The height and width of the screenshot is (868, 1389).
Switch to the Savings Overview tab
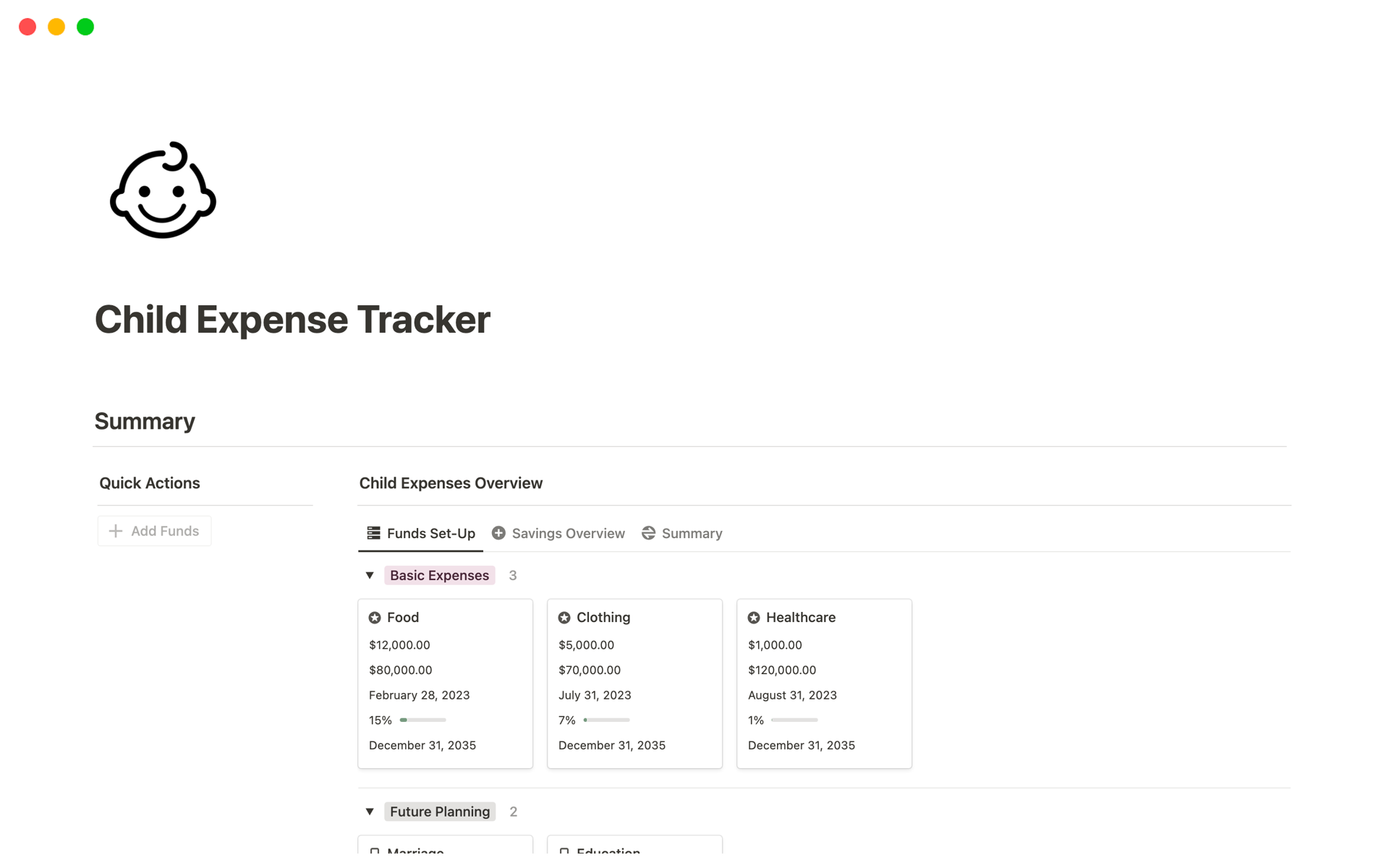click(x=568, y=532)
